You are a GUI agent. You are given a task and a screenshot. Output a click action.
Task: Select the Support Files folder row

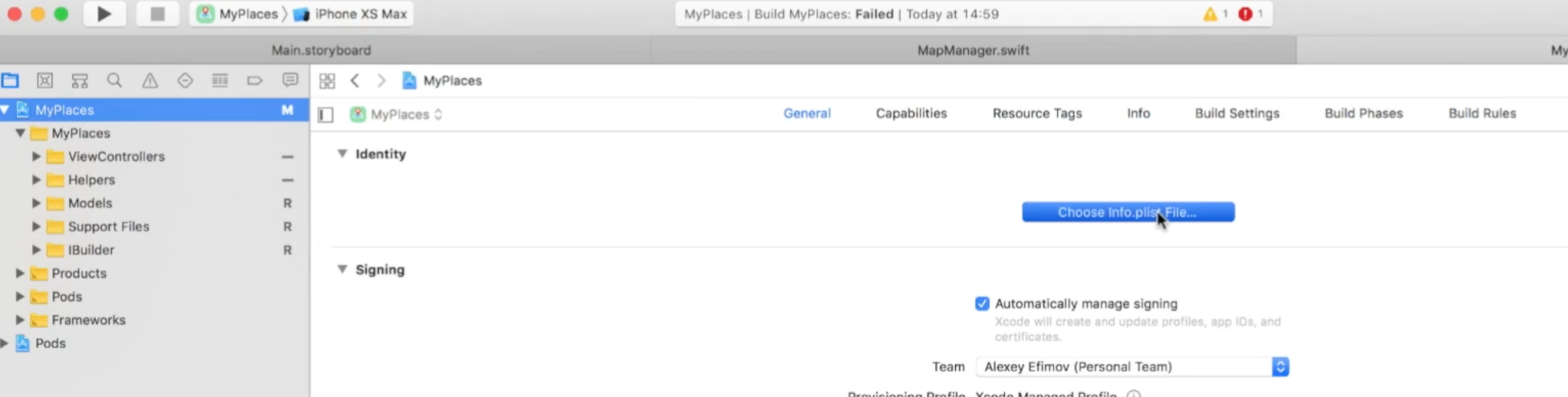(x=154, y=226)
